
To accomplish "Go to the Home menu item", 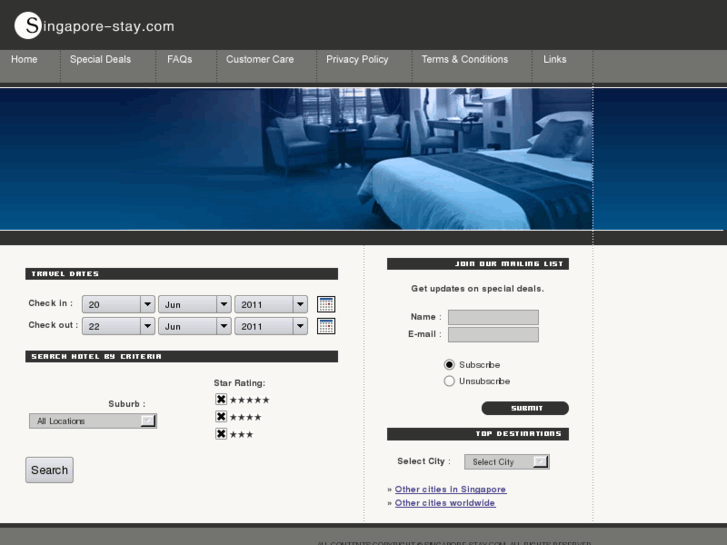I will [24, 59].
